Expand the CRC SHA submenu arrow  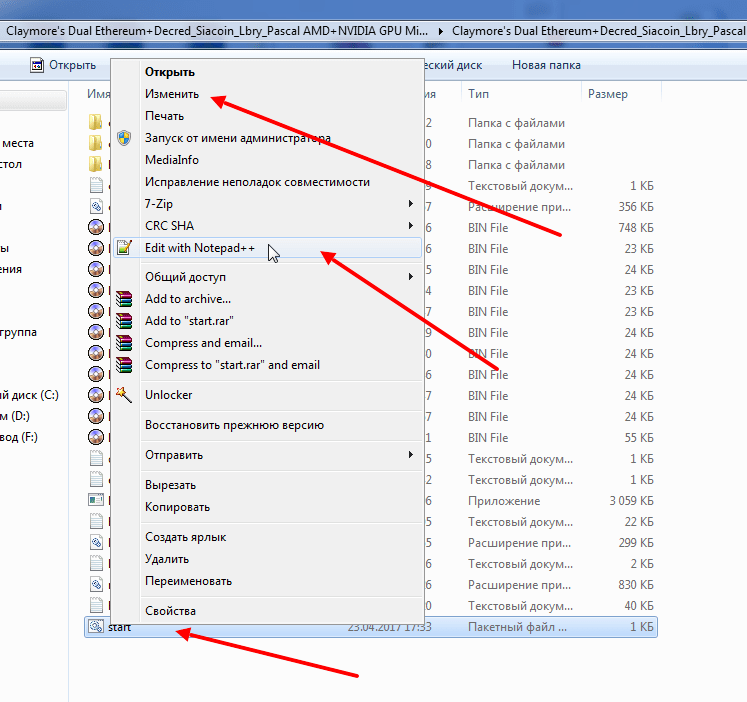[x=411, y=226]
